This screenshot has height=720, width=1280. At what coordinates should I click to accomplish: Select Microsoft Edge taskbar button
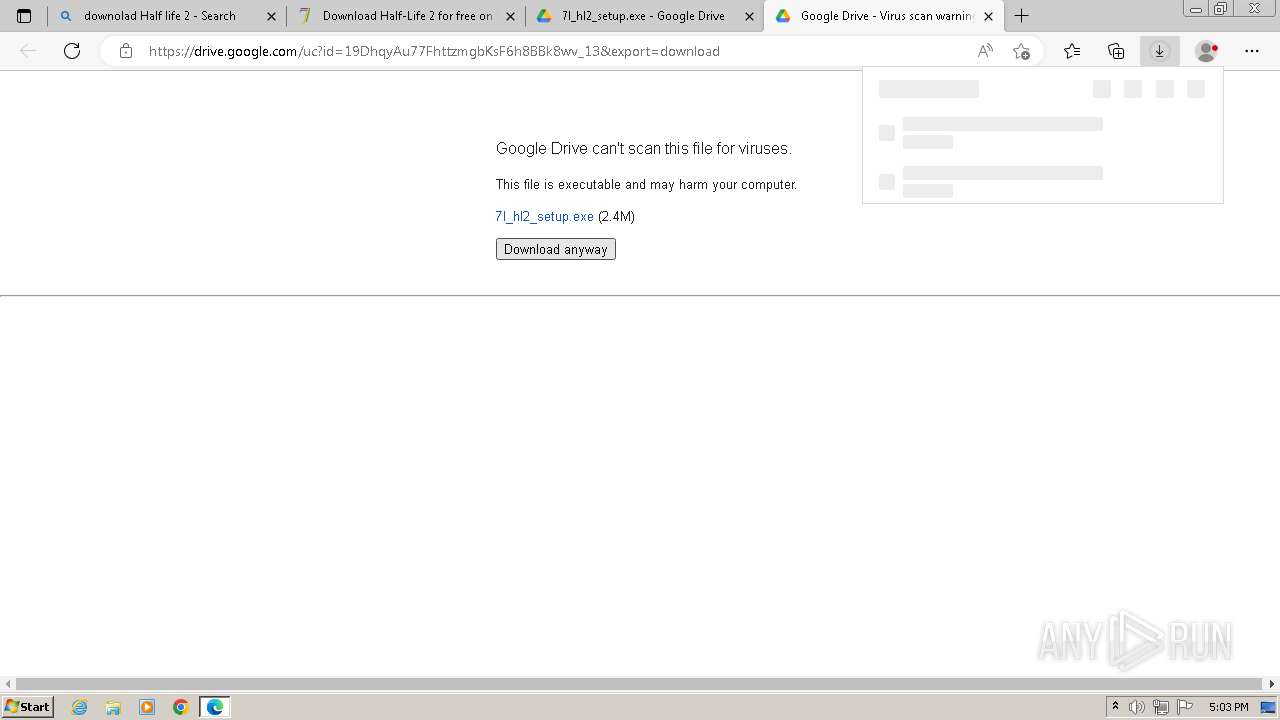215,707
